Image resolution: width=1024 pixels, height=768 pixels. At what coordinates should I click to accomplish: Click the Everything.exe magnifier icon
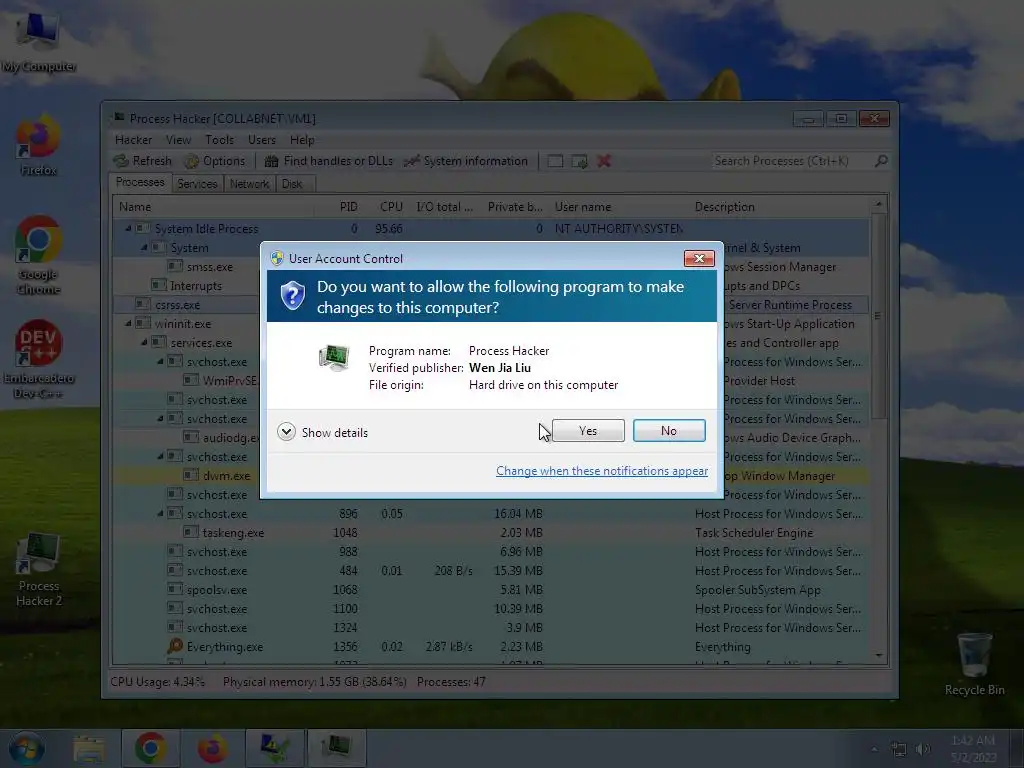pyautogui.click(x=174, y=646)
